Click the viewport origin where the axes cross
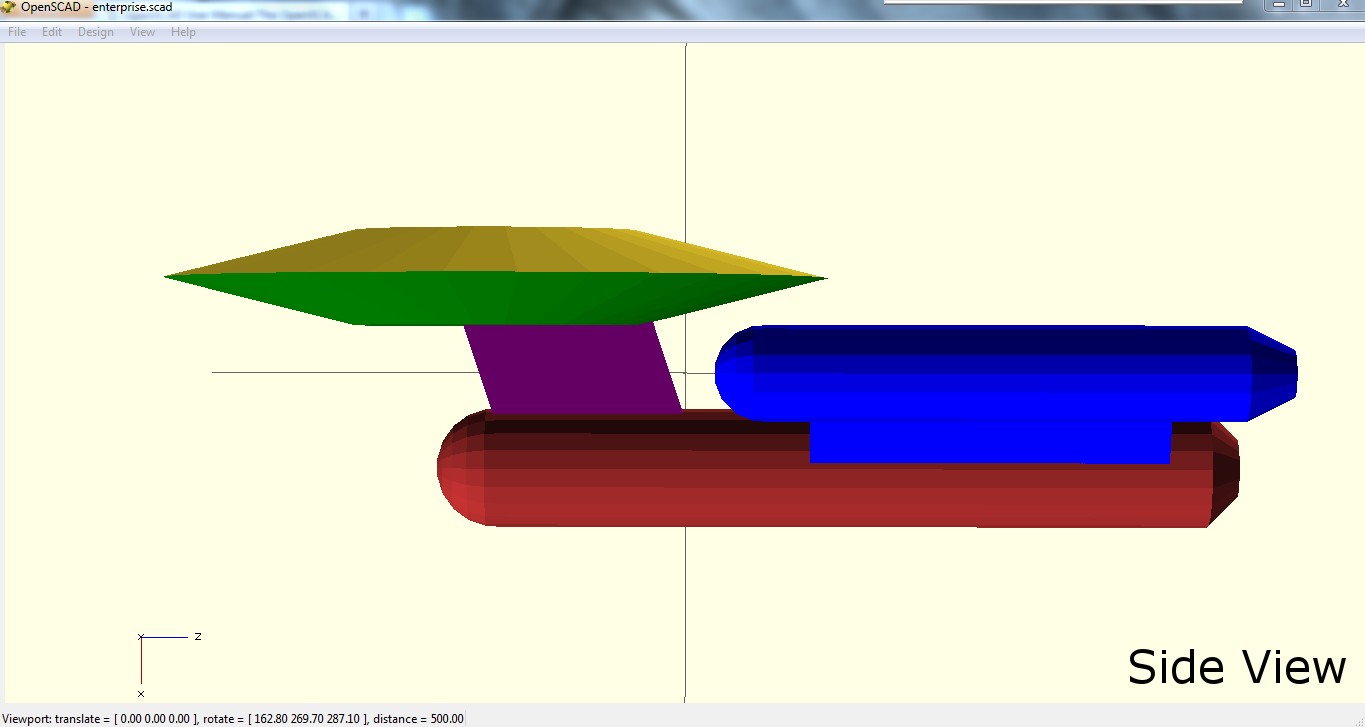The height and width of the screenshot is (727, 1365). [686, 372]
